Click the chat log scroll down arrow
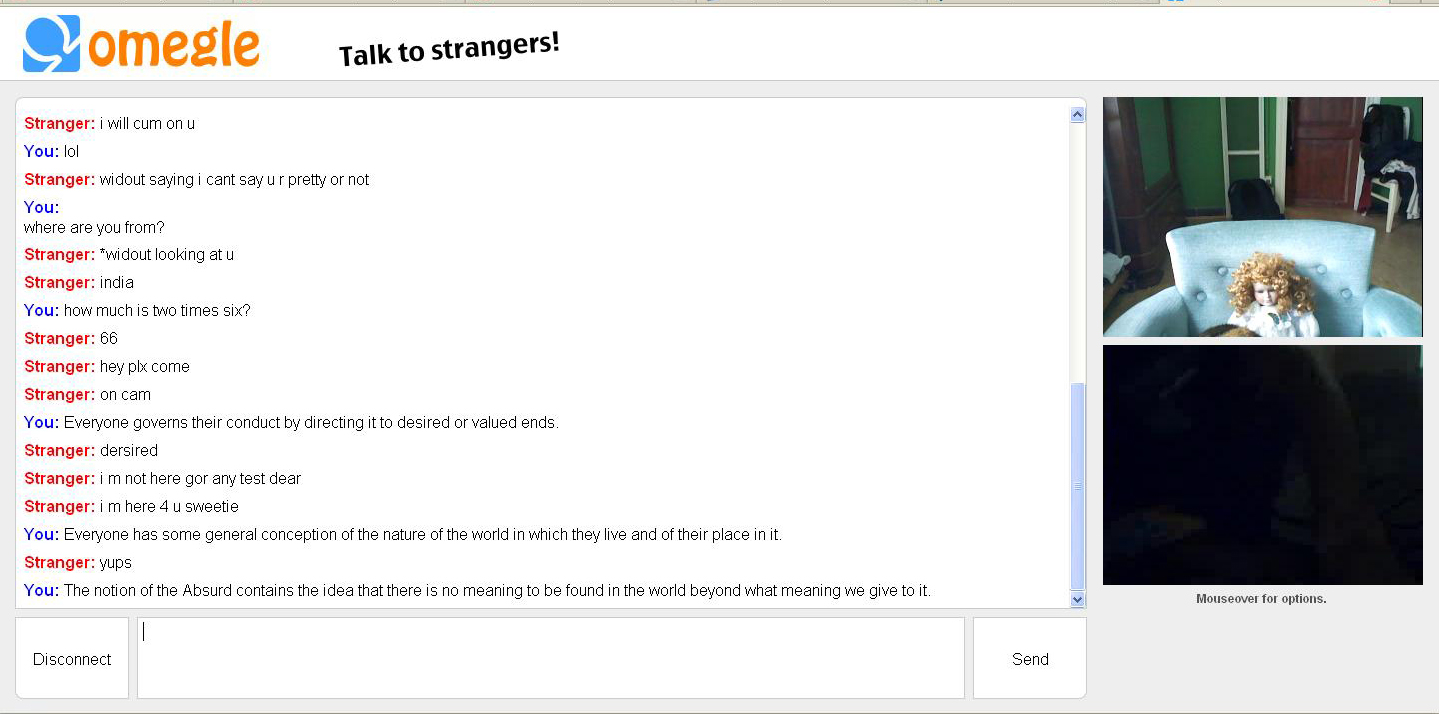Screen dimensions: 1456x714 tap(1077, 599)
